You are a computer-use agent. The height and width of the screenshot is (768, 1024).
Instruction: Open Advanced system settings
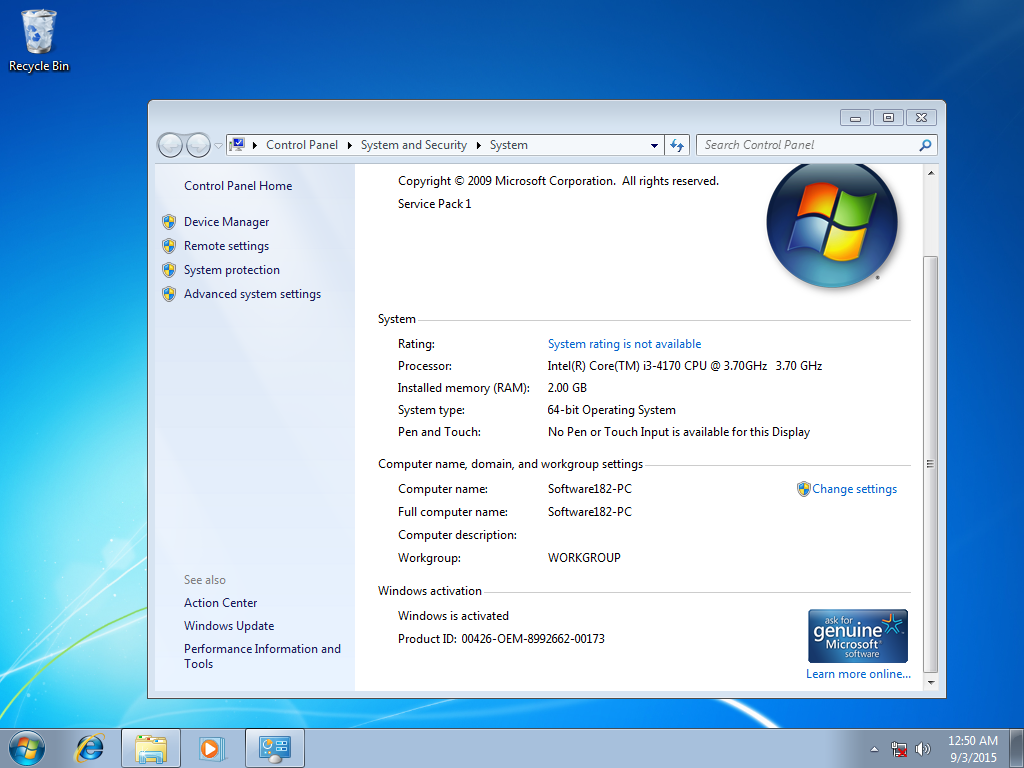tap(252, 294)
